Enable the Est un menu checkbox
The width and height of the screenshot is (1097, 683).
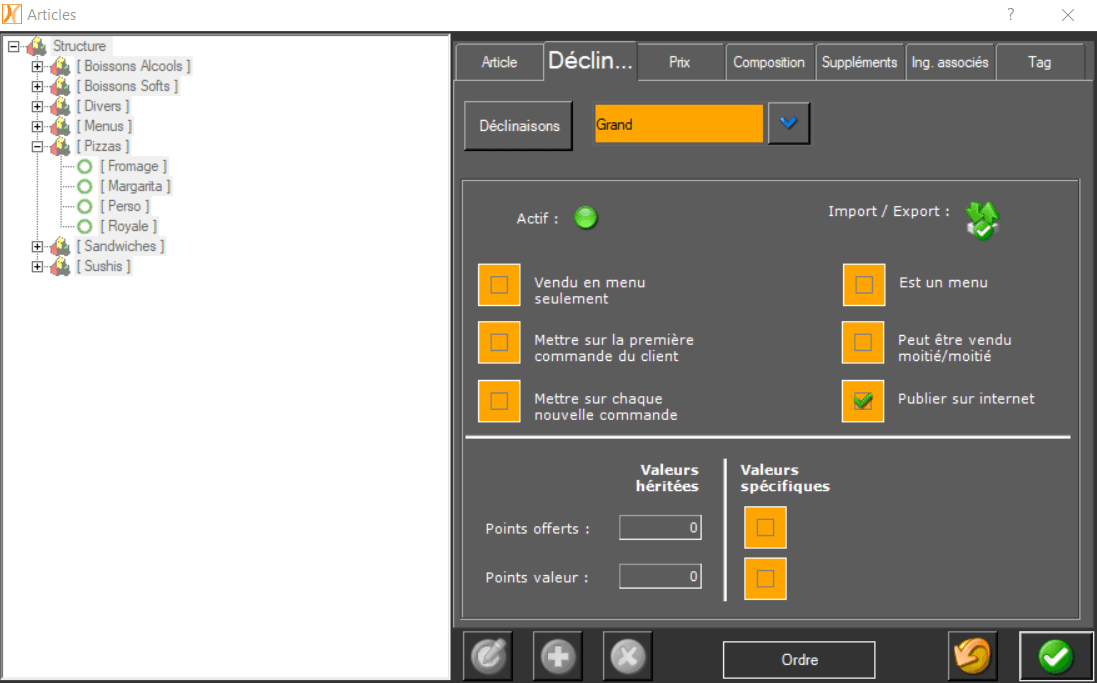click(862, 284)
